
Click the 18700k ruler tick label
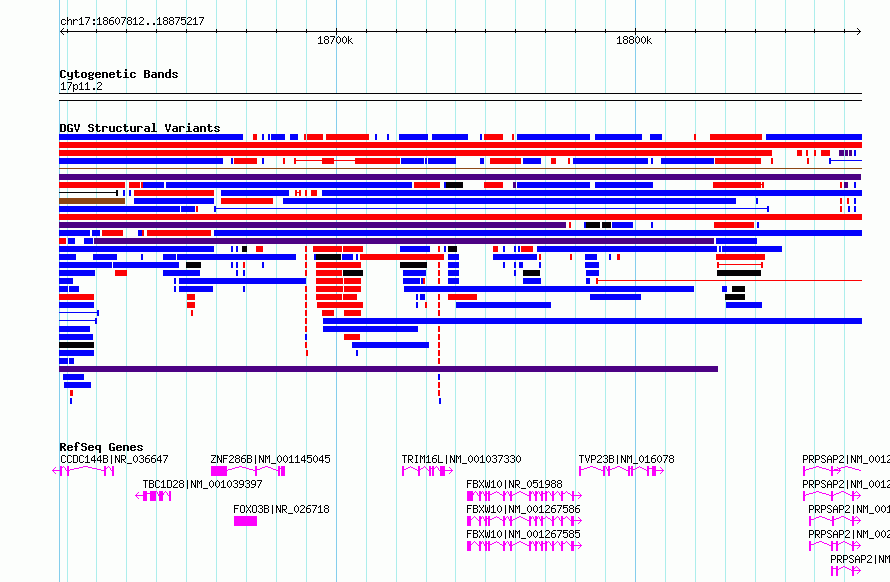coord(335,40)
